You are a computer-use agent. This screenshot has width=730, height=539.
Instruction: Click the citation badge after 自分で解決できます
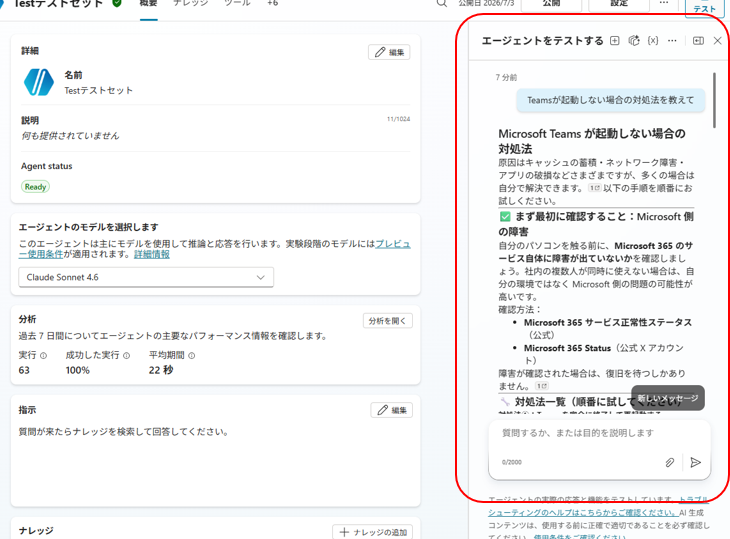pyautogui.click(x=595, y=188)
